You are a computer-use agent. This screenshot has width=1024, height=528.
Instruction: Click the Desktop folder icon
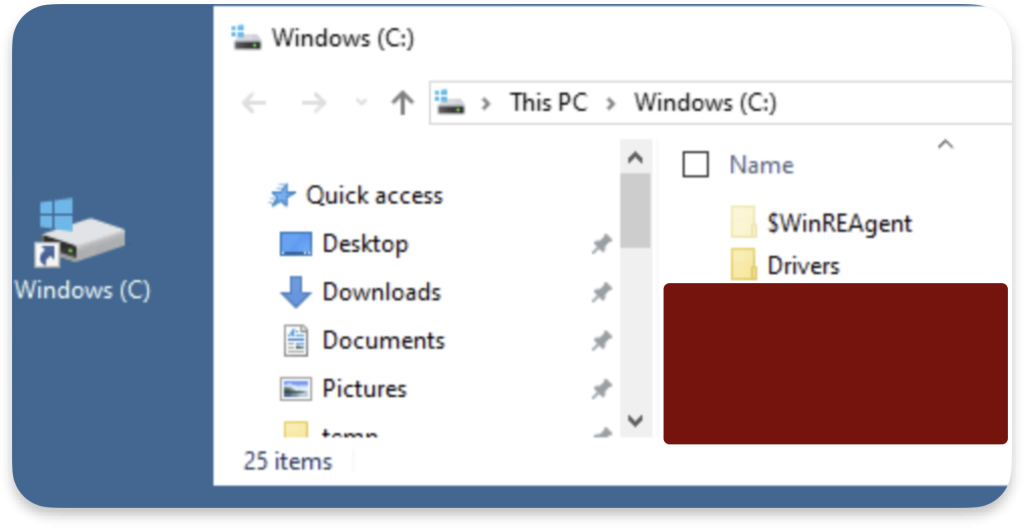coord(296,244)
